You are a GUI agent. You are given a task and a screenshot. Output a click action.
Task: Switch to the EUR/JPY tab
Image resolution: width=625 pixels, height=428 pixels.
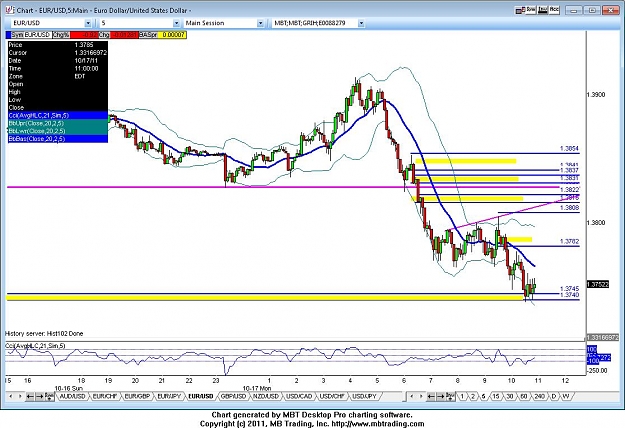[169, 397]
